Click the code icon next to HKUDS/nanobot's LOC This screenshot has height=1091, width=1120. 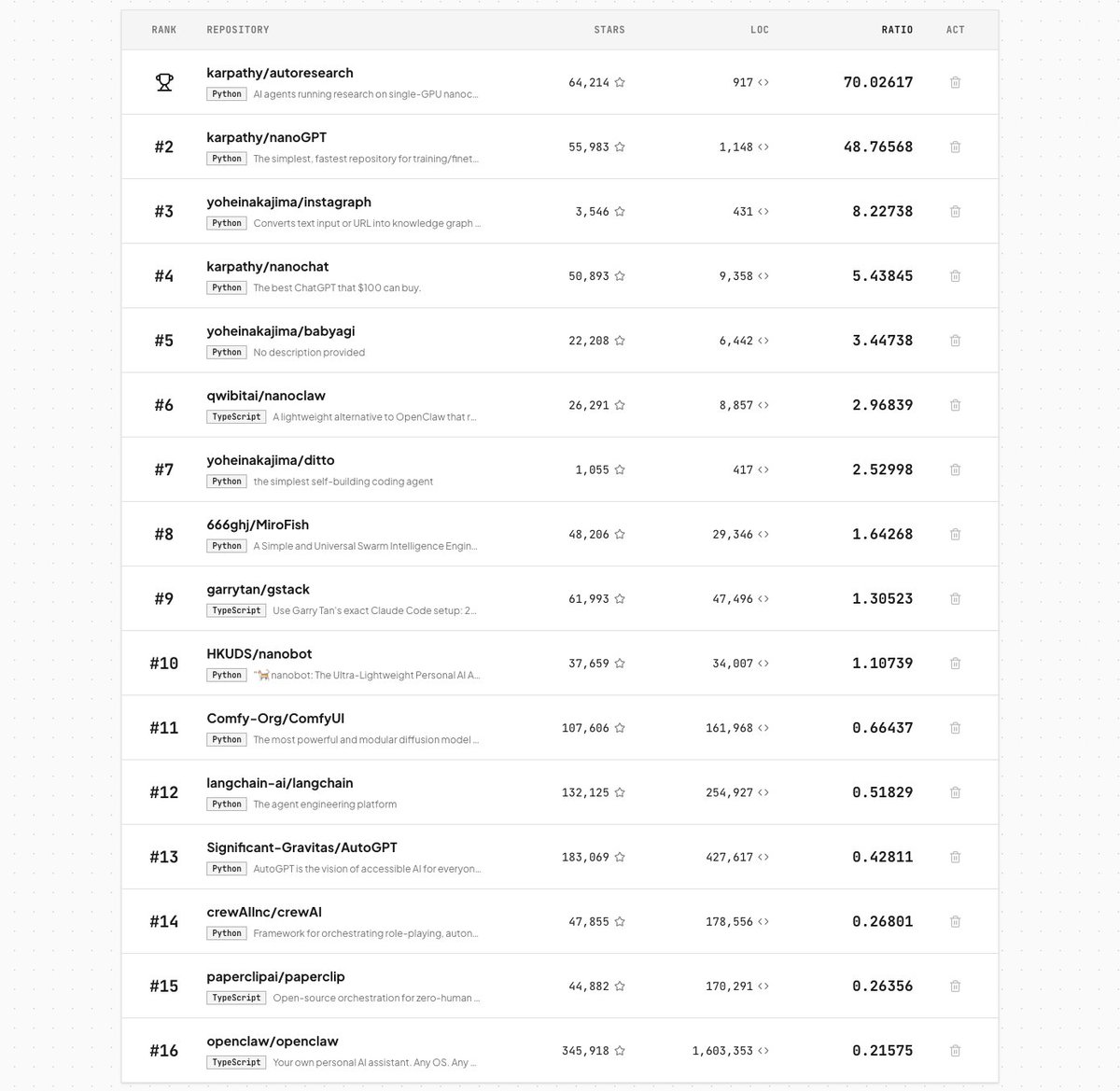coord(763,663)
